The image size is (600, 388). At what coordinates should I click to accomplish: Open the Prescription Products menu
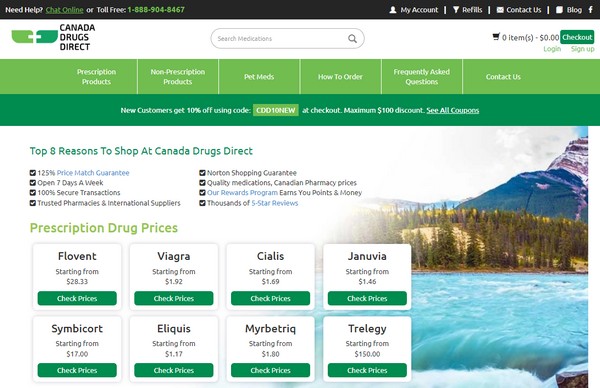(96, 77)
